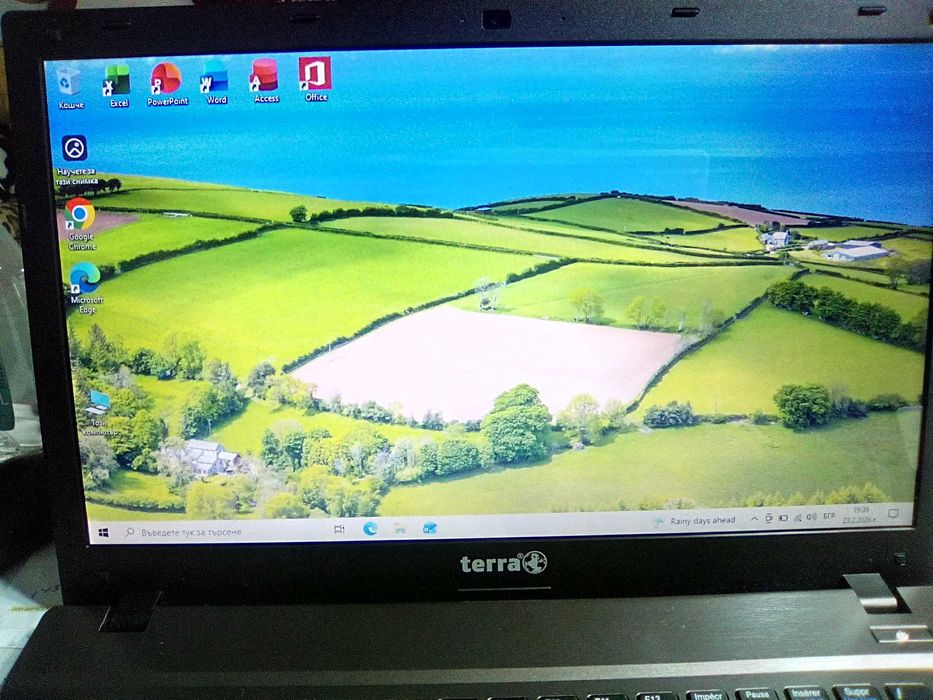Open the notification Action Center icon

893,514
